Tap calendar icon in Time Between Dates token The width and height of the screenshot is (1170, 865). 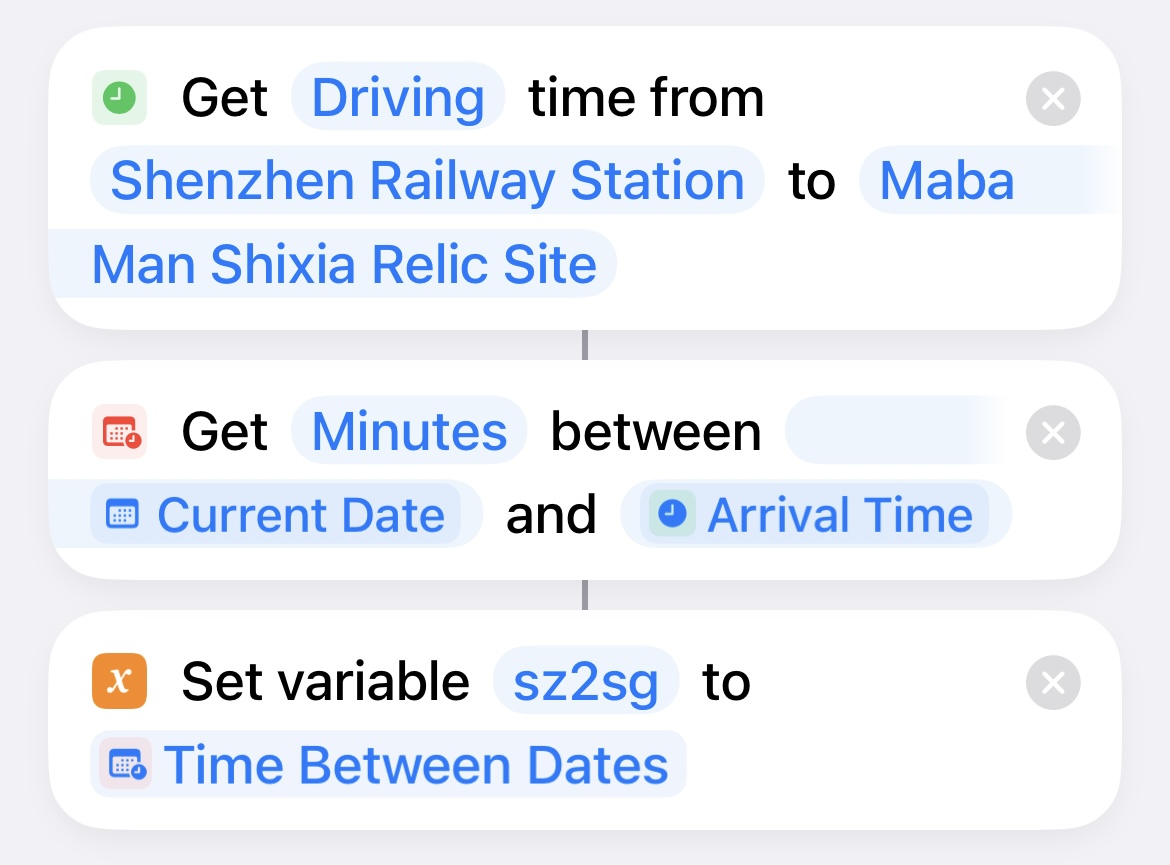click(x=126, y=766)
